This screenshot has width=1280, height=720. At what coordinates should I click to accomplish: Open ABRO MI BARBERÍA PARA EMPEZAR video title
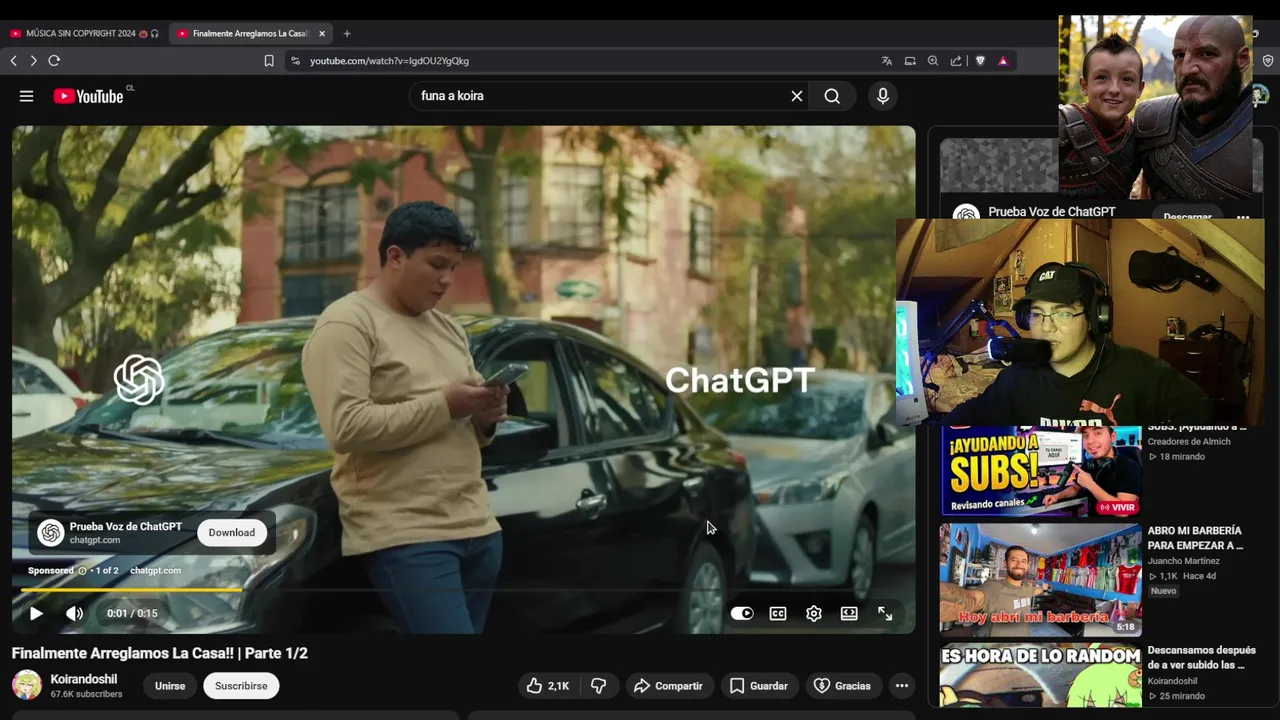(x=1195, y=538)
